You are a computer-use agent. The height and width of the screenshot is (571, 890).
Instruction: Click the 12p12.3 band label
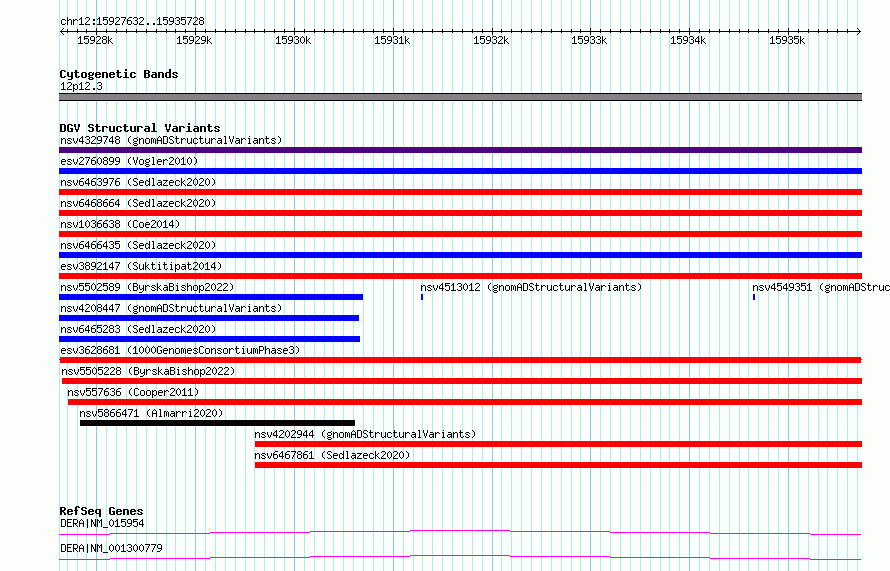pos(81,86)
